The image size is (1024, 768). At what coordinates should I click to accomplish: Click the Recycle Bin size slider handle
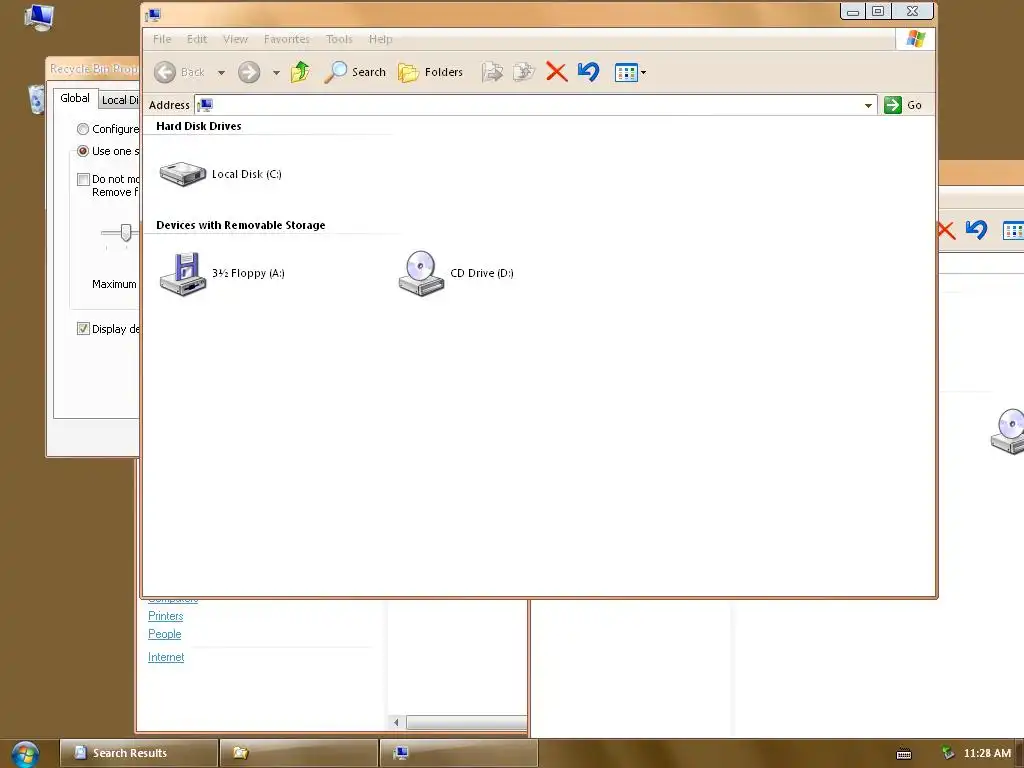126,232
